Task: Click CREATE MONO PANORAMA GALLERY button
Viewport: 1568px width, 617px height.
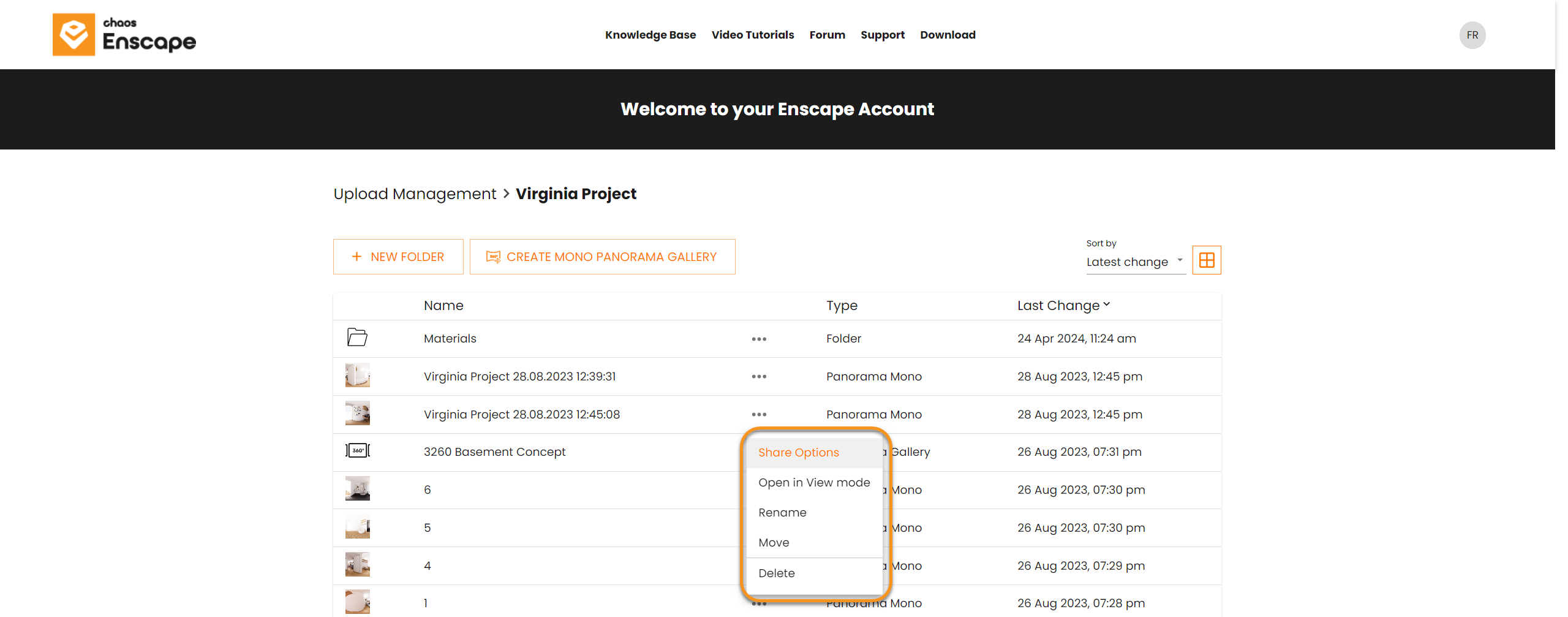Action: (x=602, y=257)
